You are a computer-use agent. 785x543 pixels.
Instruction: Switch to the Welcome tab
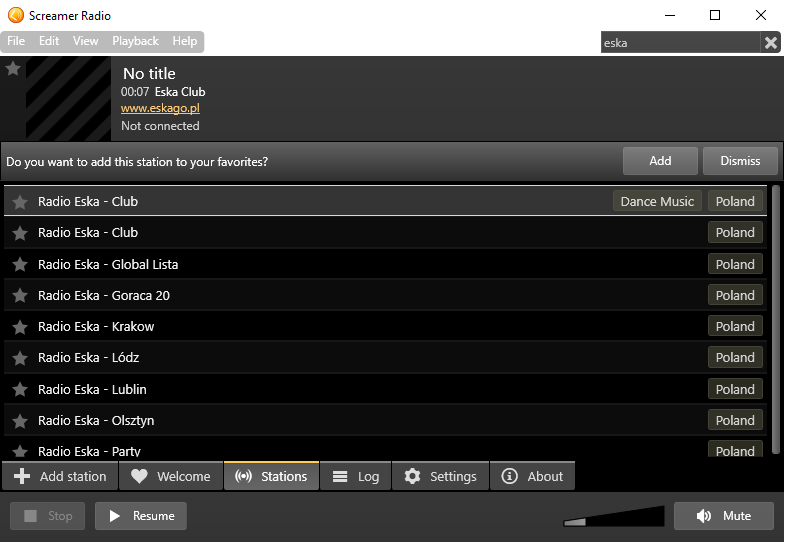click(171, 476)
